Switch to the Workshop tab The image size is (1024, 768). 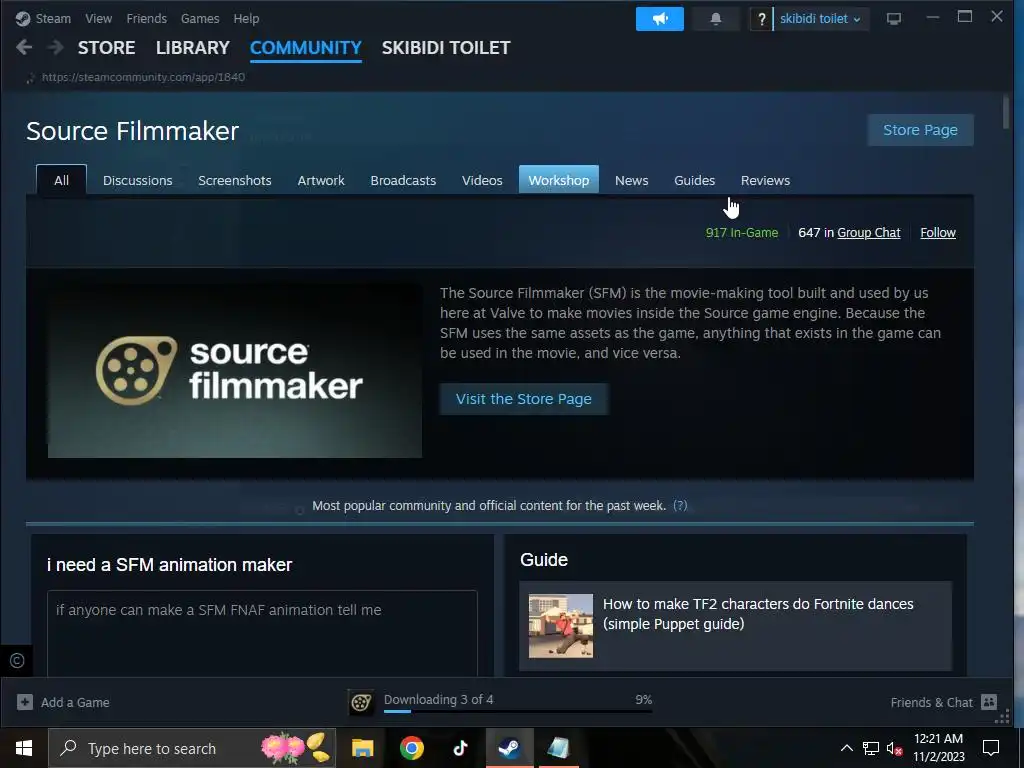558,180
